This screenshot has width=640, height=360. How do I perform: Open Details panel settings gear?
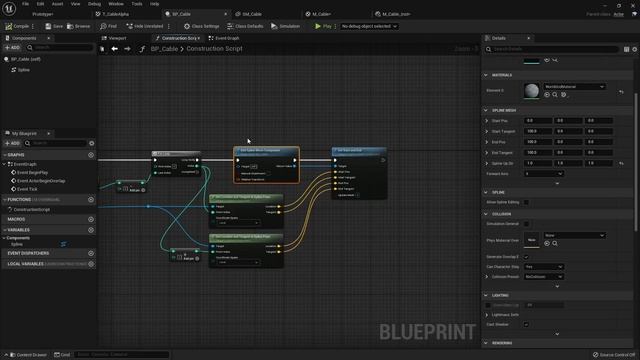(x=635, y=49)
